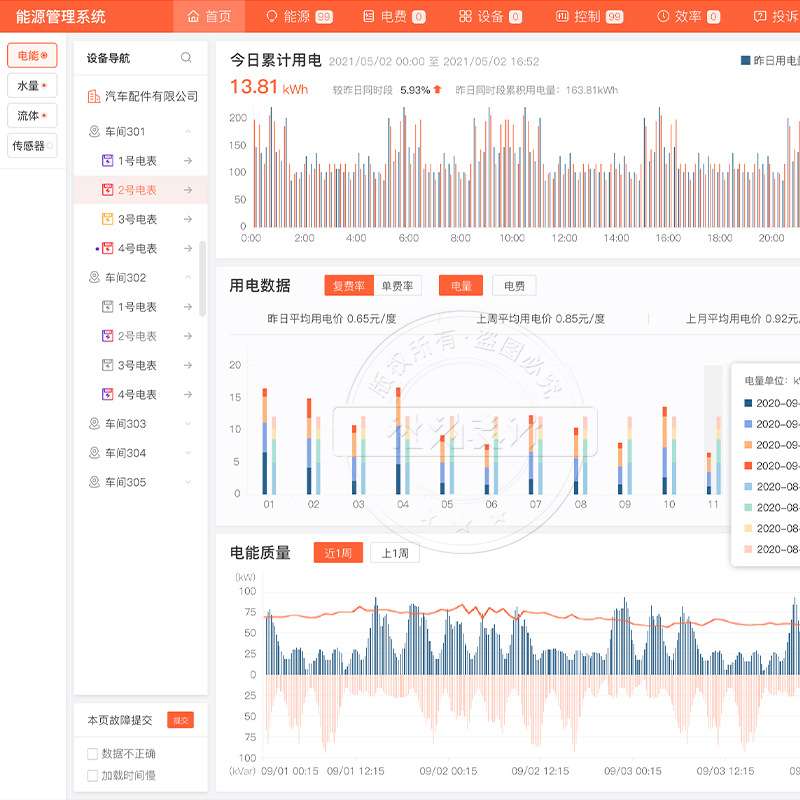Image resolution: width=800 pixels, height=800 pixels.
Task: Click the location icon next to 车间302
Action: pyautogui.click(x=94, y=278)
